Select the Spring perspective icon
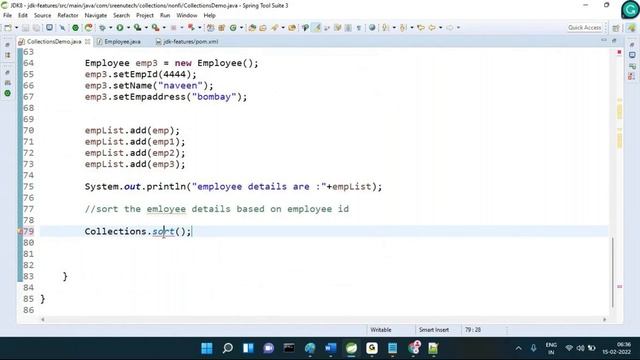This screenshot has width=640, height=360. click(632, 28)
